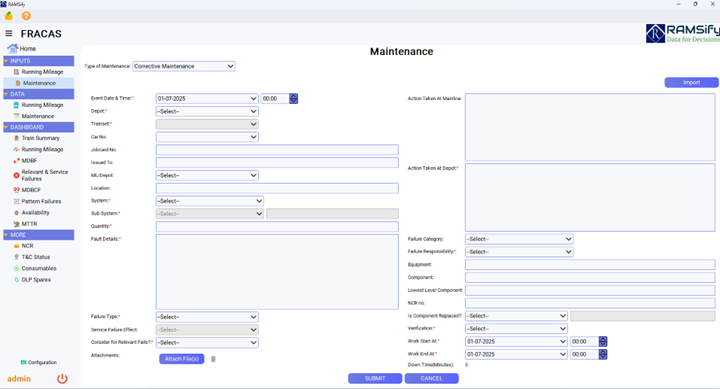
Task: Click the Import button
Action: [691, 83]
